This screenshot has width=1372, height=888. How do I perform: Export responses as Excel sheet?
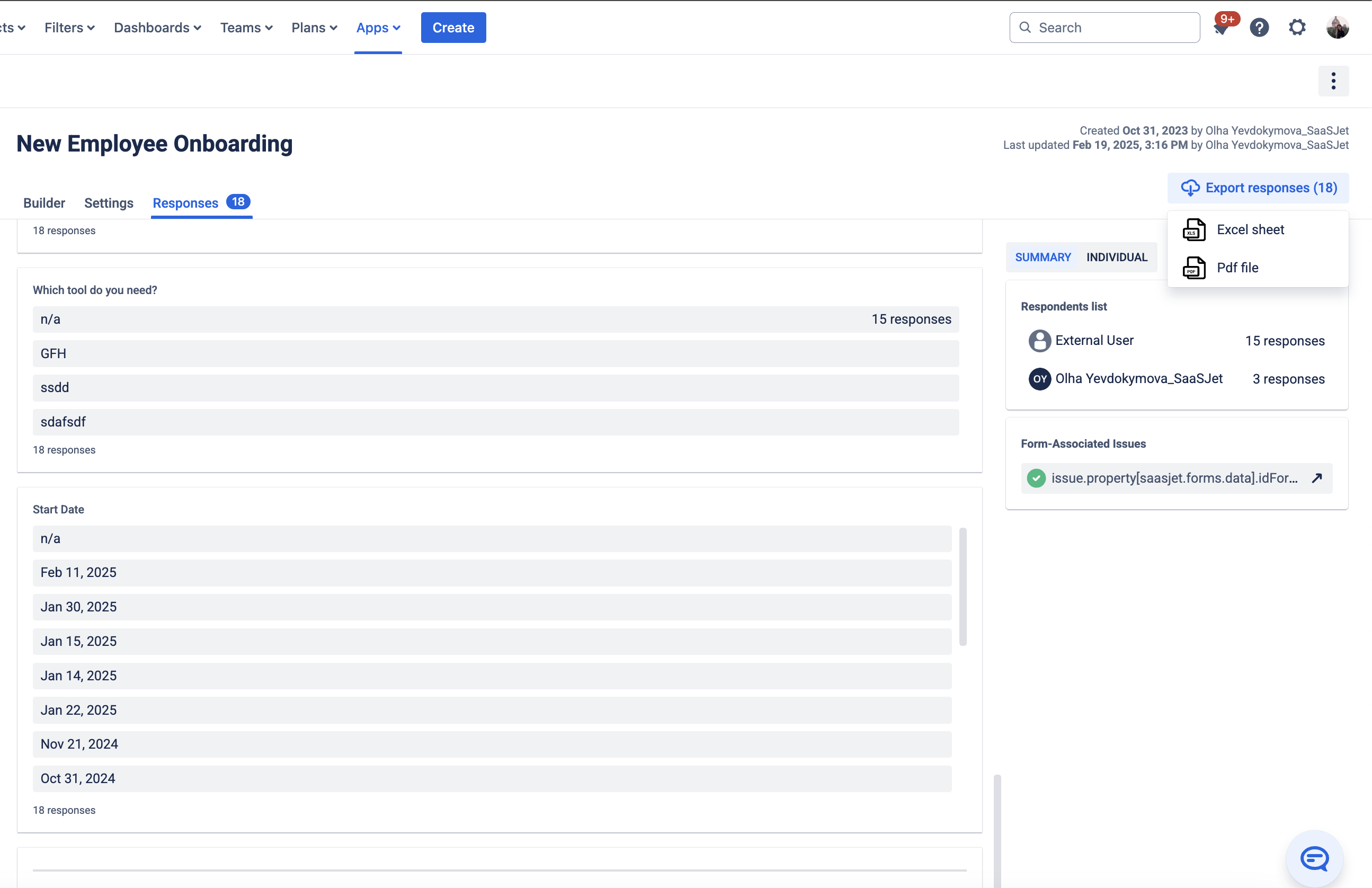1250,229
